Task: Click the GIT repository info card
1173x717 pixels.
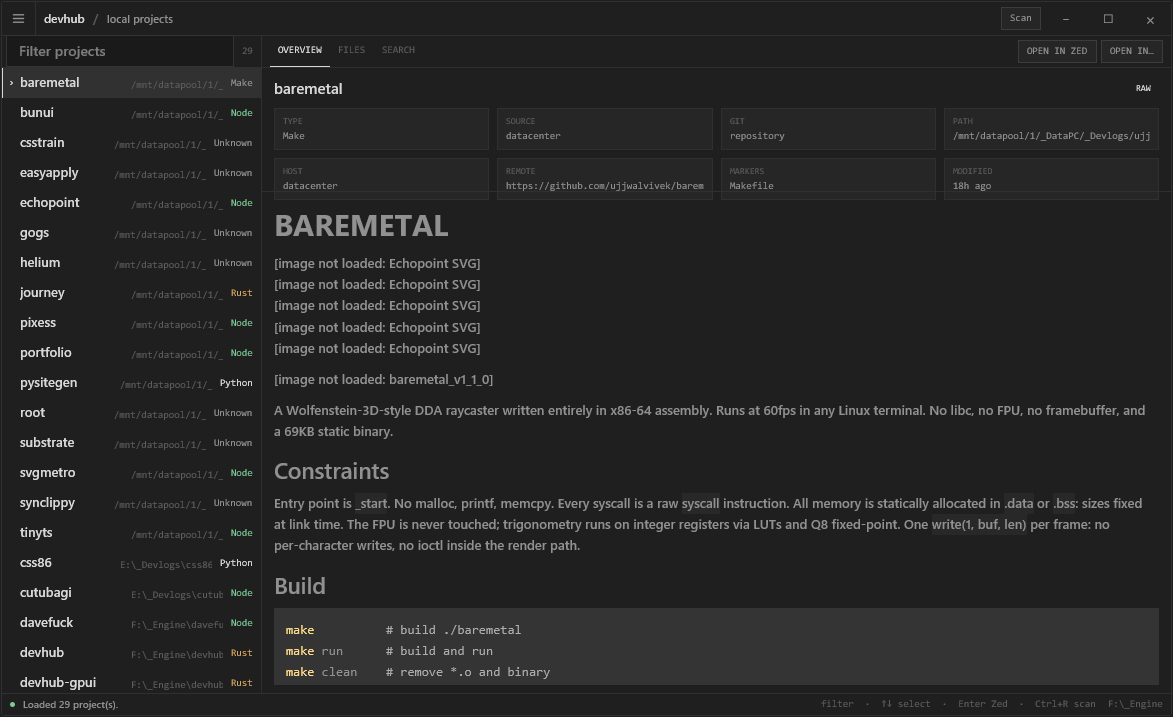Action: [828, 129]
